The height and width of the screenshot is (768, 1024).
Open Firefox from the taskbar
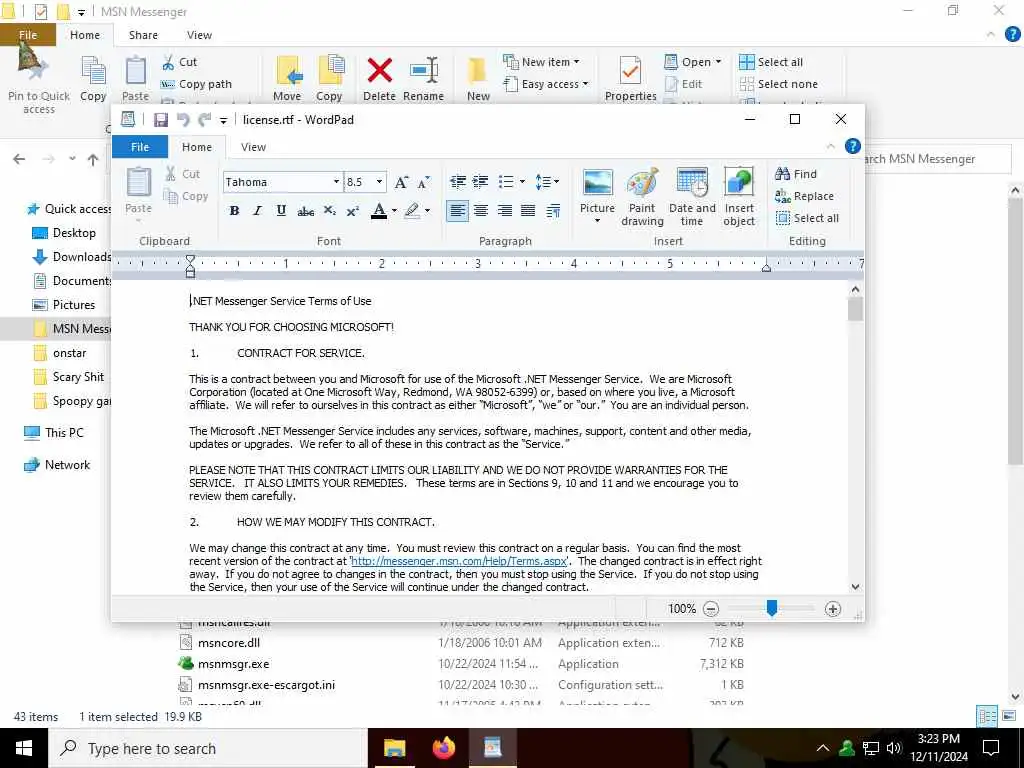[x=444, y=748]
